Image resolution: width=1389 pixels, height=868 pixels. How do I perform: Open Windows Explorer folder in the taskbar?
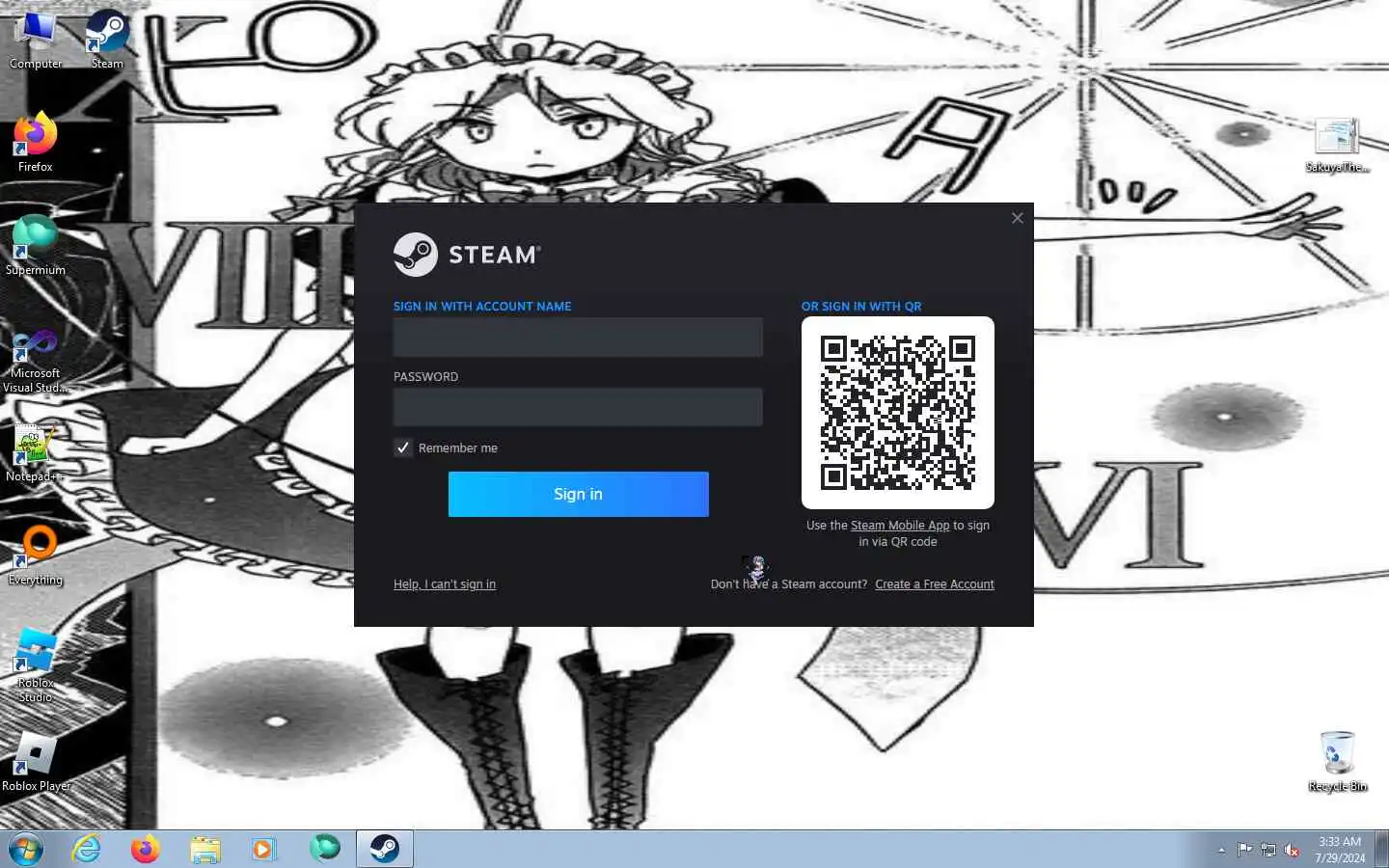point(205,850)
